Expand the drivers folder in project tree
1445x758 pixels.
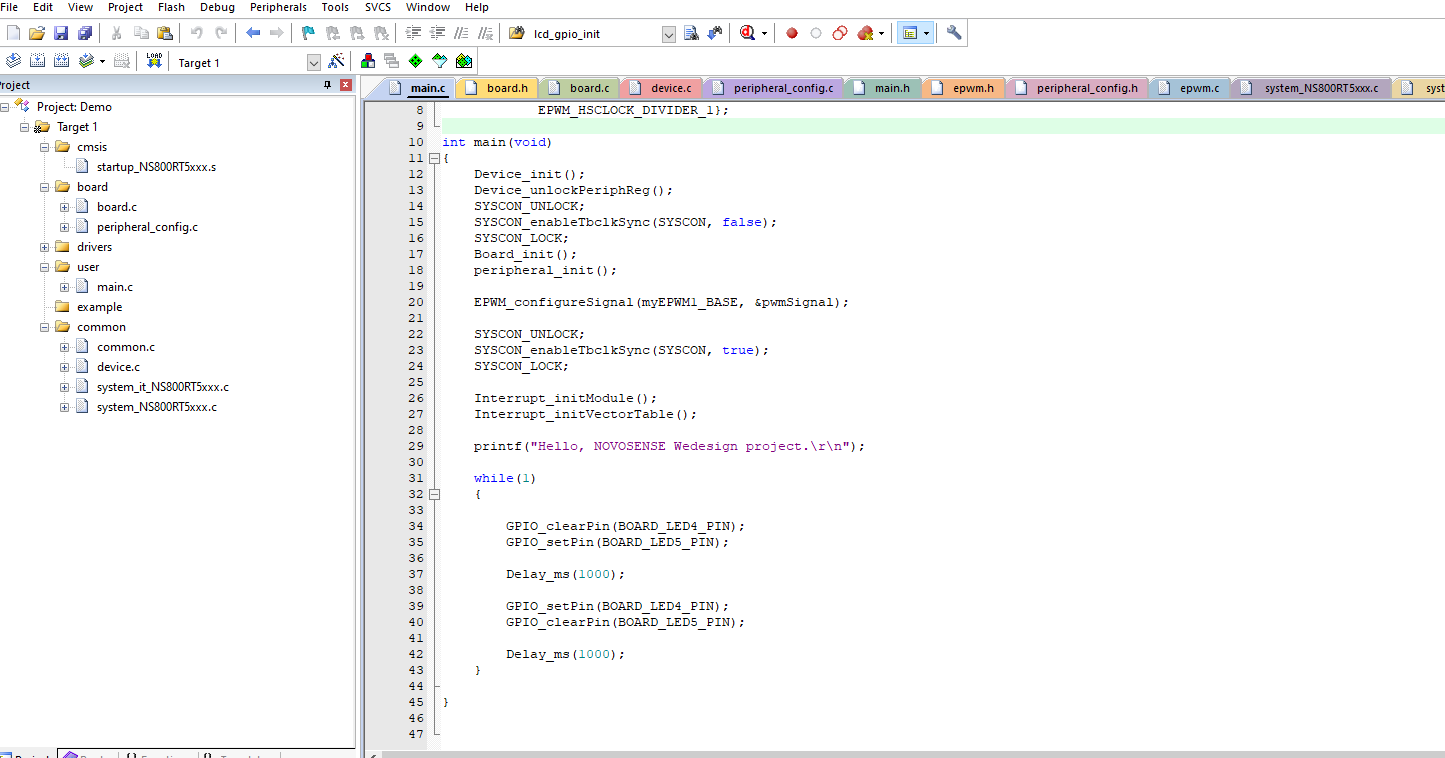[x=45, y=247]
